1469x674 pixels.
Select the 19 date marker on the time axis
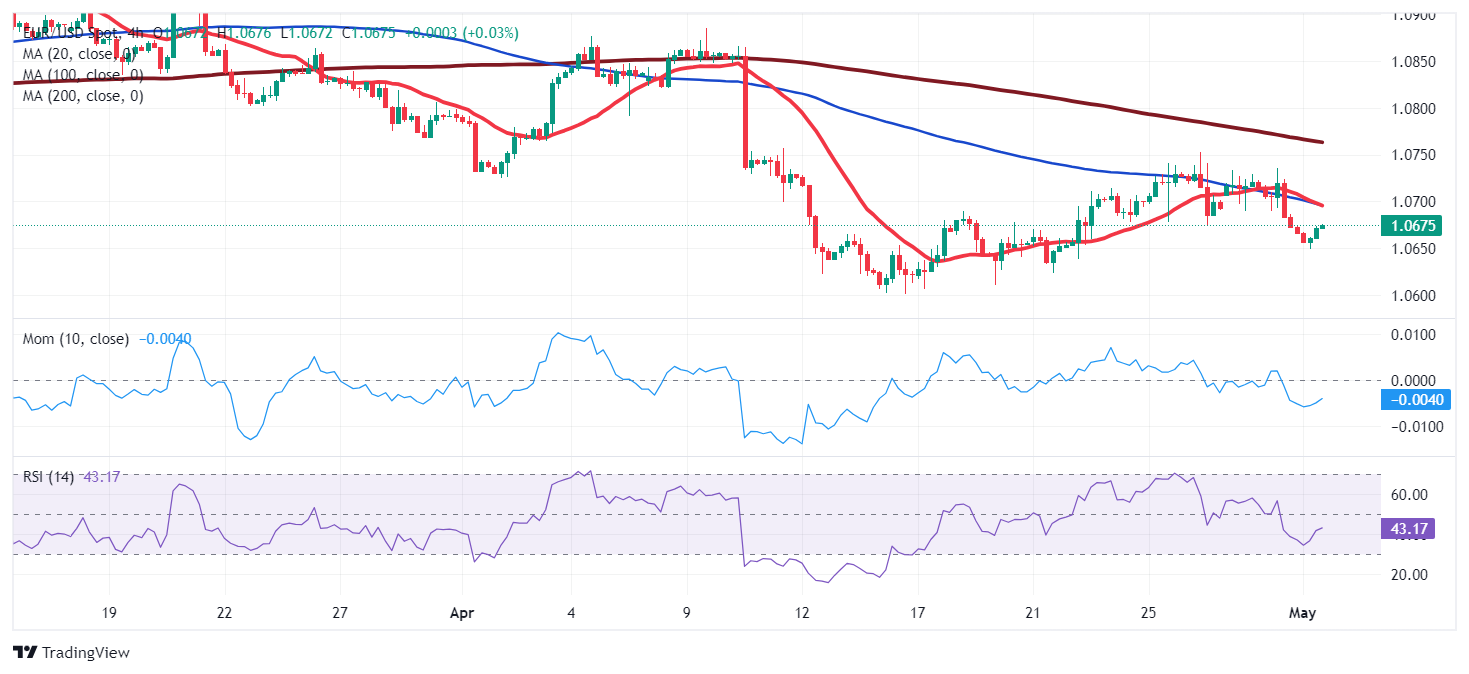[x=109, y=611]
